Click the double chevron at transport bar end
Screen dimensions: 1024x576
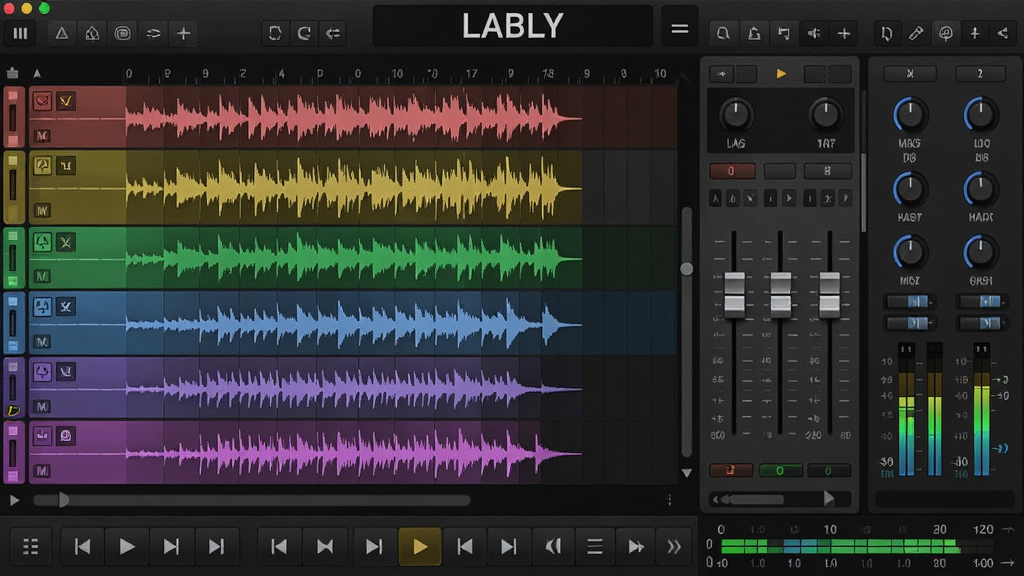pos(674,547)
